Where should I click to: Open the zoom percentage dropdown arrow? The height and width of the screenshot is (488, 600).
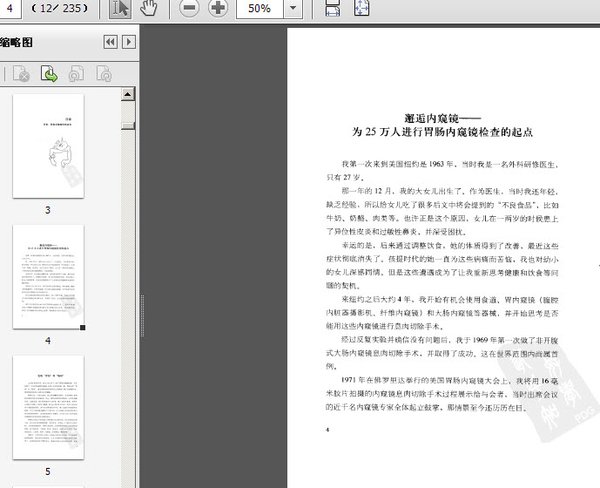(293, 8)
